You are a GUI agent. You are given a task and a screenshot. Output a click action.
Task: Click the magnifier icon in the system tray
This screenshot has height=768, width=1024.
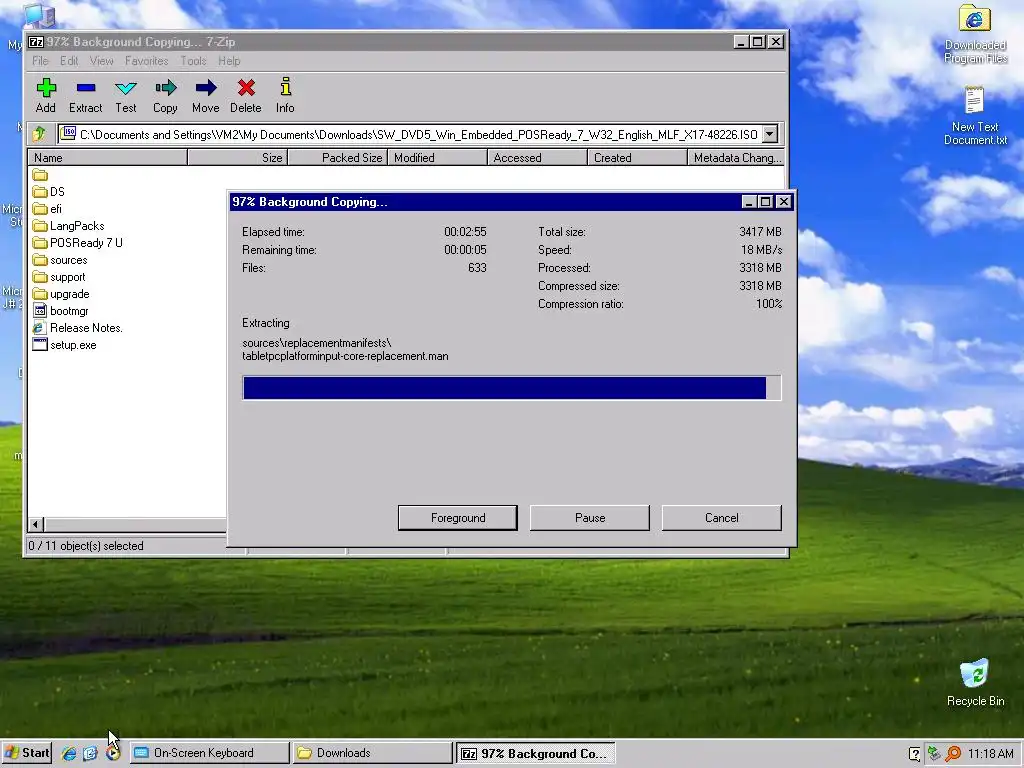(x=953, y=753)
